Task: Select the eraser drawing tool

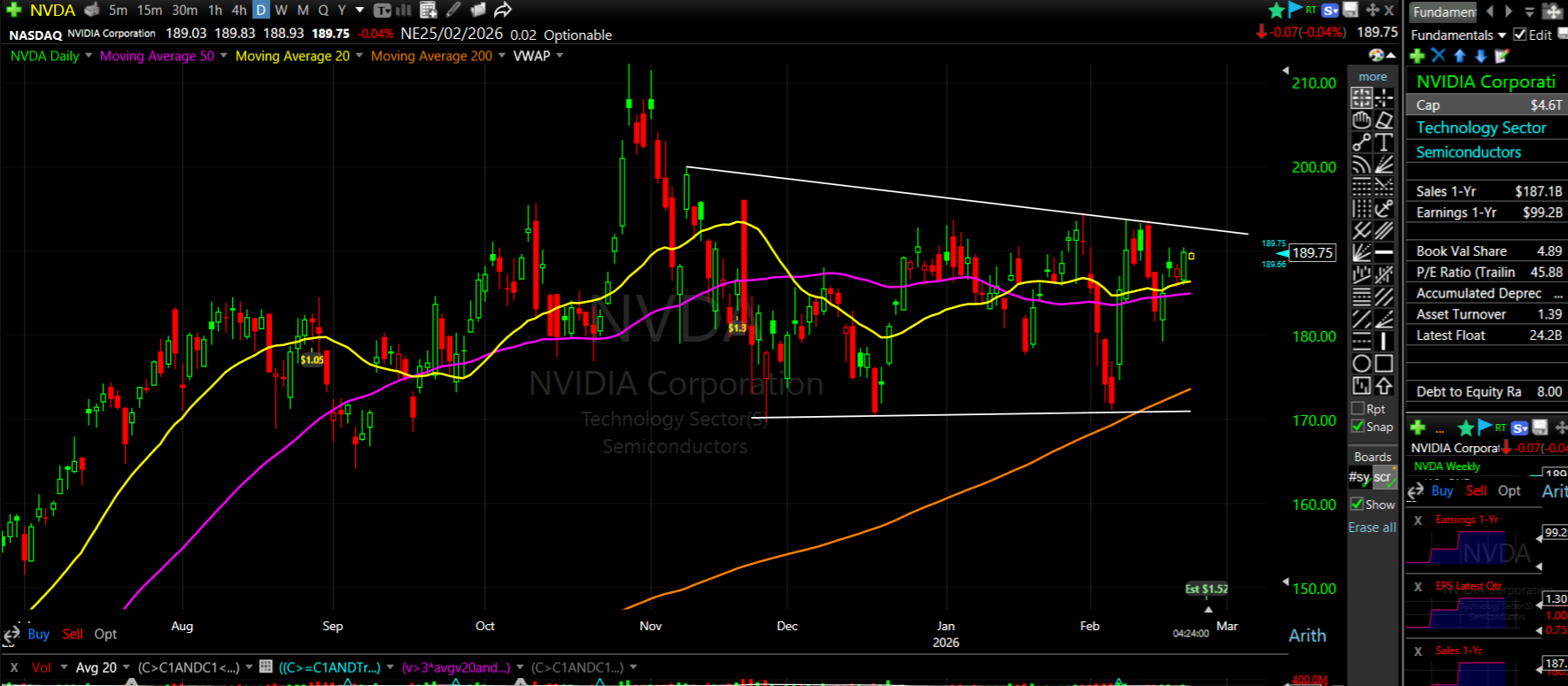Action: (x=1384, y=119)
